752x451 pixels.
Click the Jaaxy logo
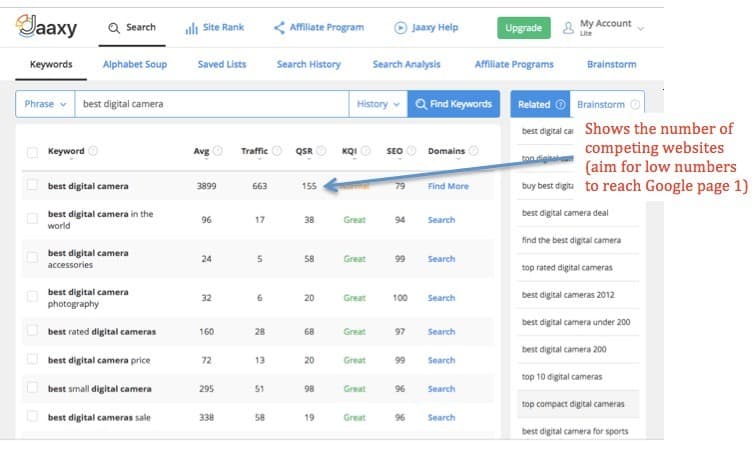point(47,26)
